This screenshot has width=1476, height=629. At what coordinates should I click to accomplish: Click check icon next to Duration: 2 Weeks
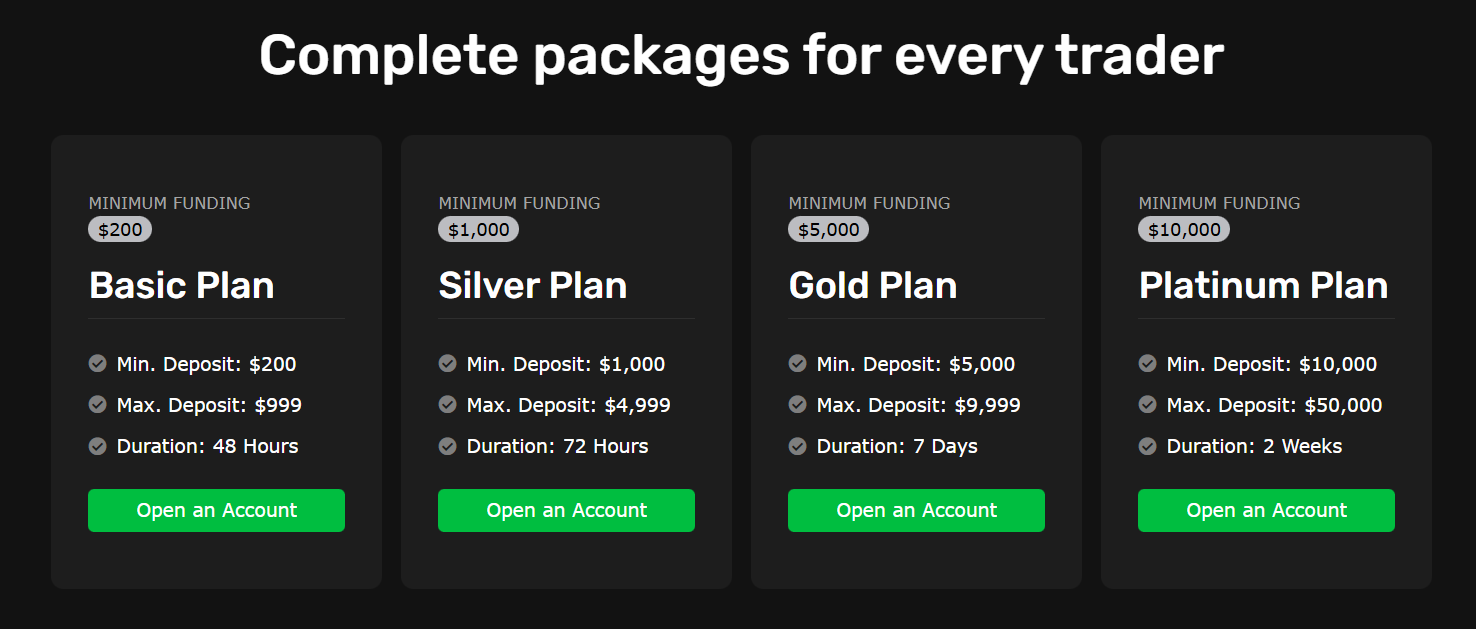coord(1147,446)
